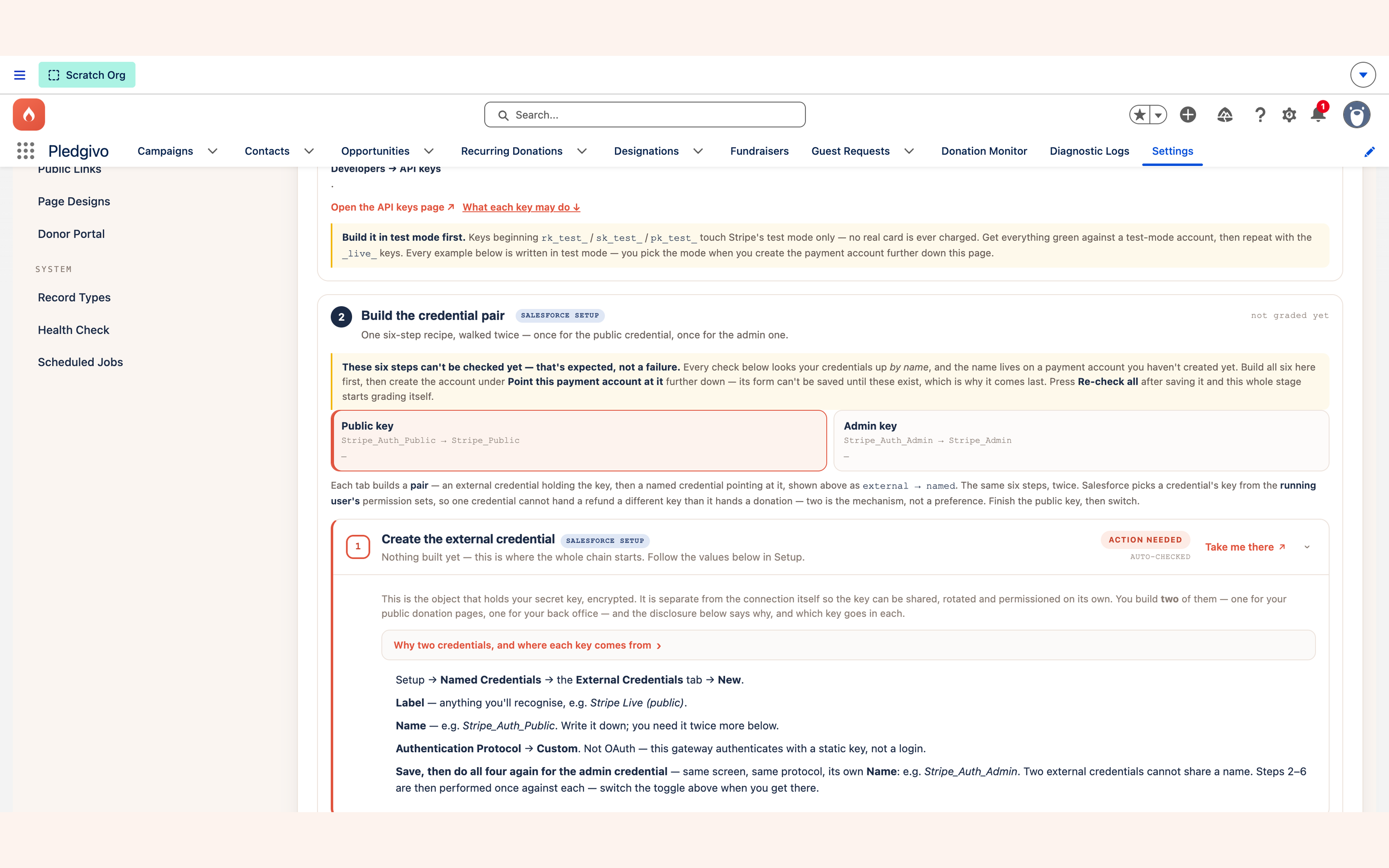This screenshot has width=1389, height=868.
Task: Click 'What each key may do' link
Action: click(521, 207)
